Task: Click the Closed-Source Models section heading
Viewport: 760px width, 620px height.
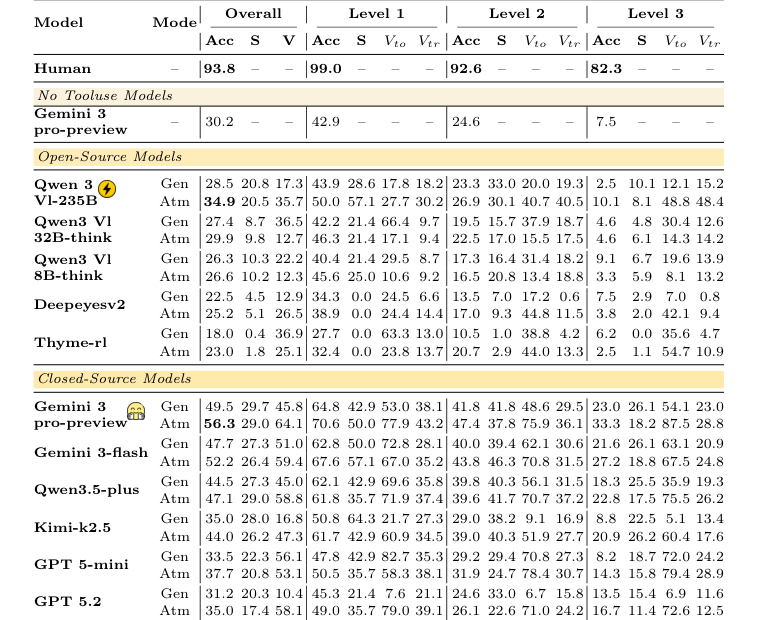Action: [115, 379]
